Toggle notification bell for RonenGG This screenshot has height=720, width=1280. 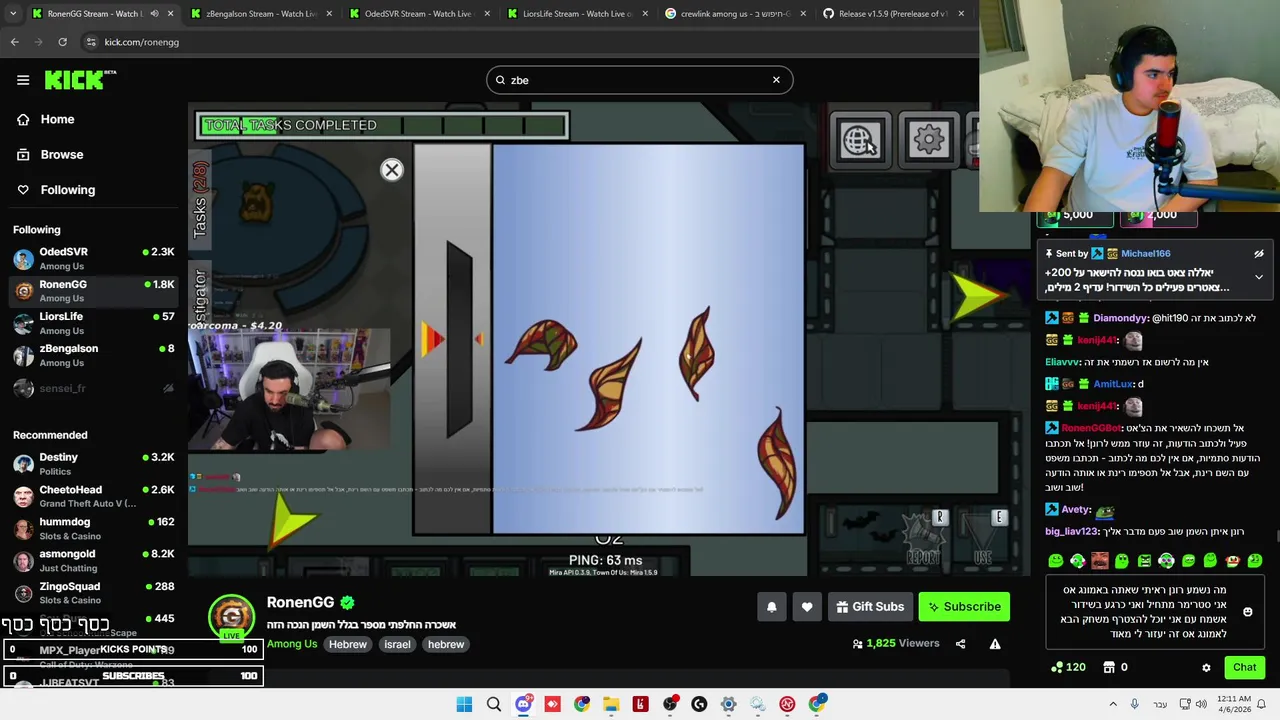771,607
